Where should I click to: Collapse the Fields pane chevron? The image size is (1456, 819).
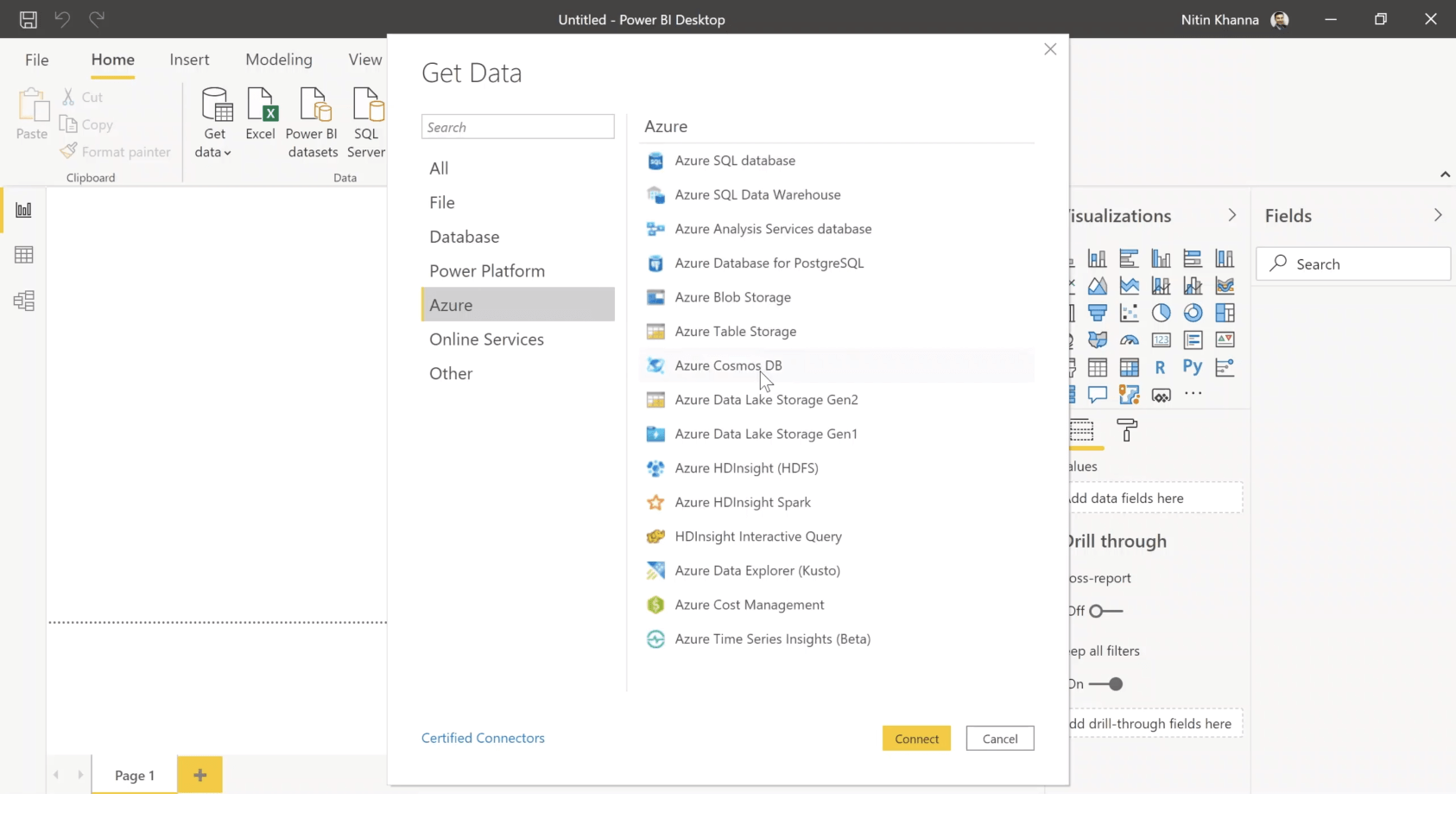click(1437, 215)
